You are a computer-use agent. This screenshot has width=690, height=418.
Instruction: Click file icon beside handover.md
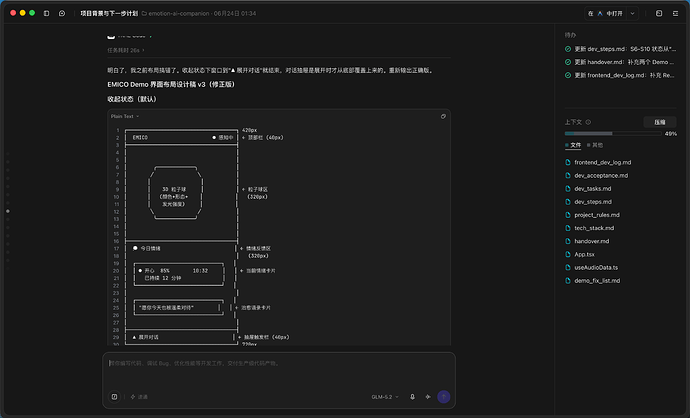point(568,241)
